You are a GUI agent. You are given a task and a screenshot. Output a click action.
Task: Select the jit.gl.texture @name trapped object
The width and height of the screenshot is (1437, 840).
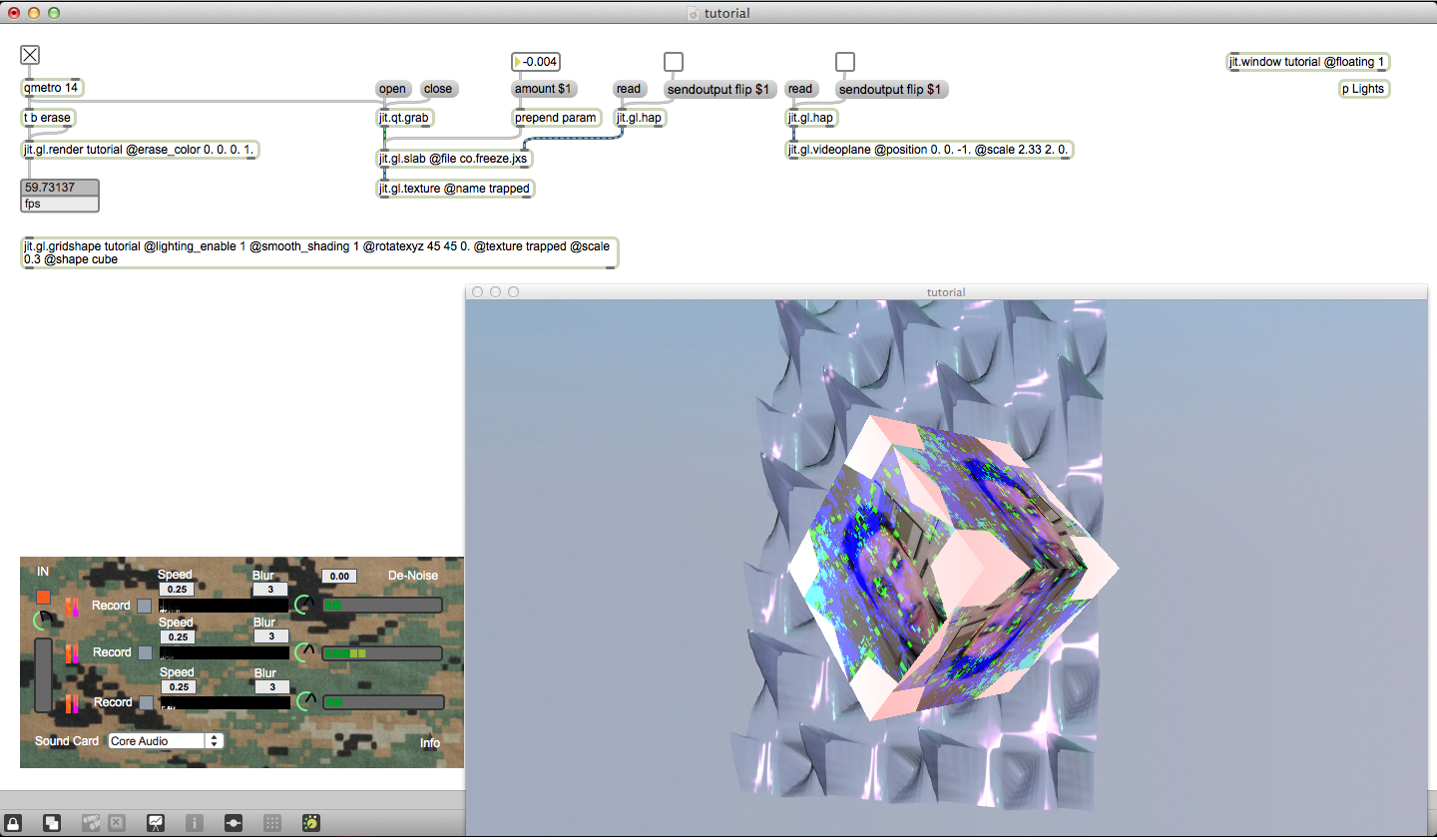click(455, 189)
